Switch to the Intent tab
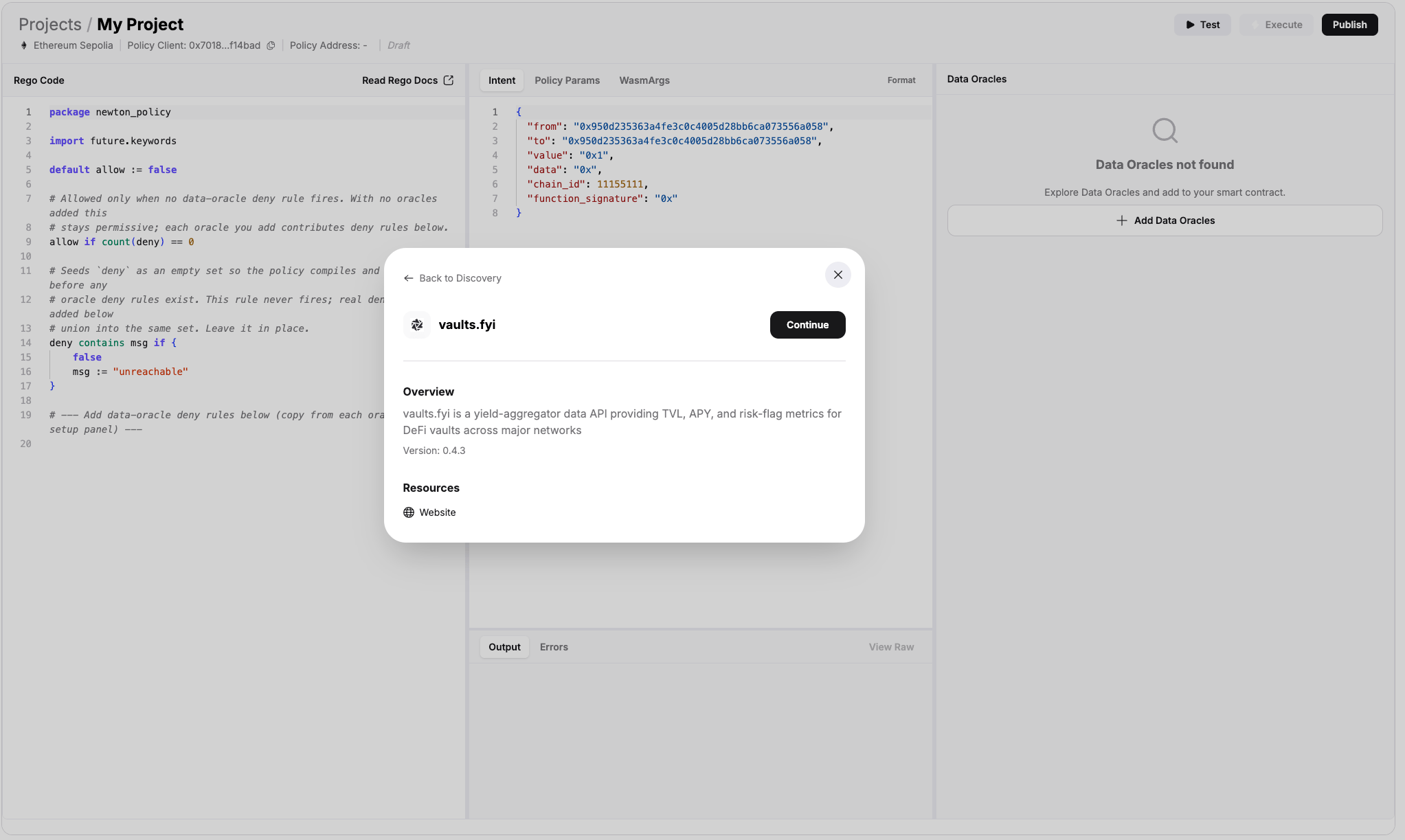This screenshot has width=1405, height=840. pyautogui.click(x=502, y=80)
